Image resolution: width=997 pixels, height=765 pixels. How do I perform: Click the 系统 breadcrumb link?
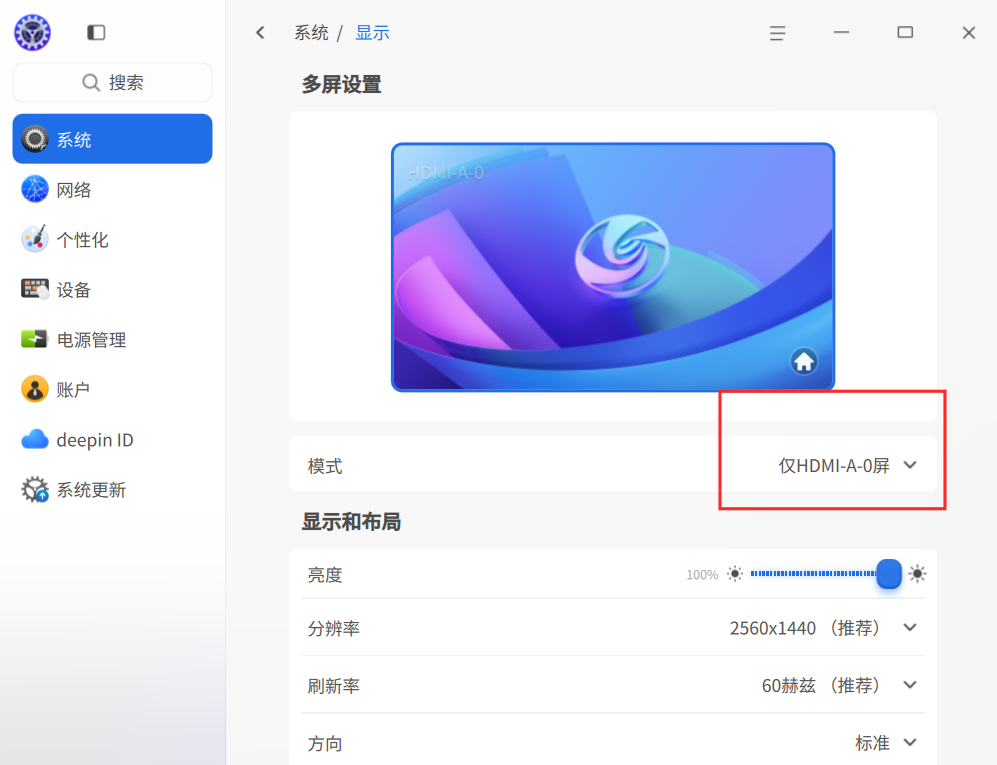(311, 32)
